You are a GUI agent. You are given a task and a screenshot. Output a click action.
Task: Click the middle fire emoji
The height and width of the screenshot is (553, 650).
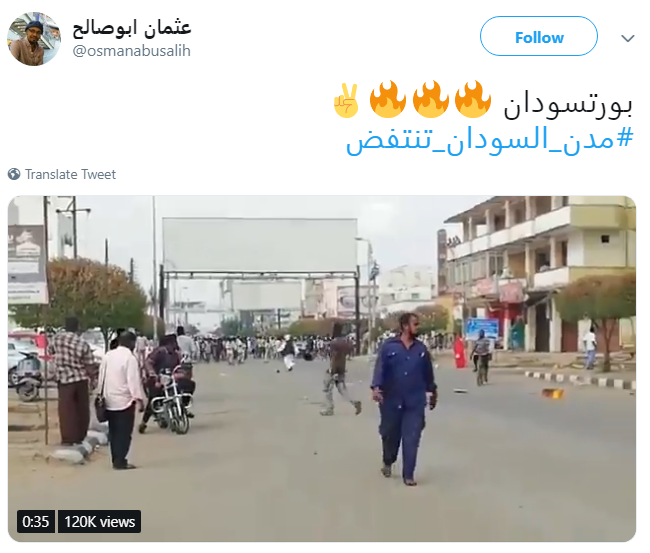(x=430, y=99)
